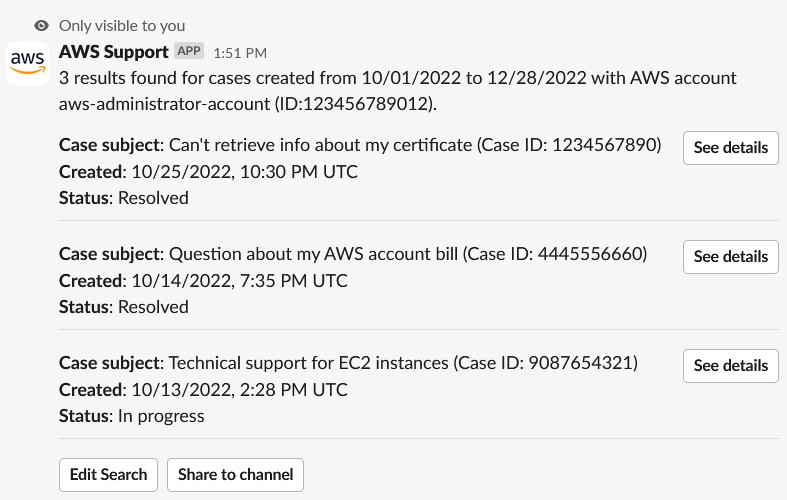Click the AWS logo avatar
The height and width of the screenshot is (500, 787).
click(x=27, y=62)
